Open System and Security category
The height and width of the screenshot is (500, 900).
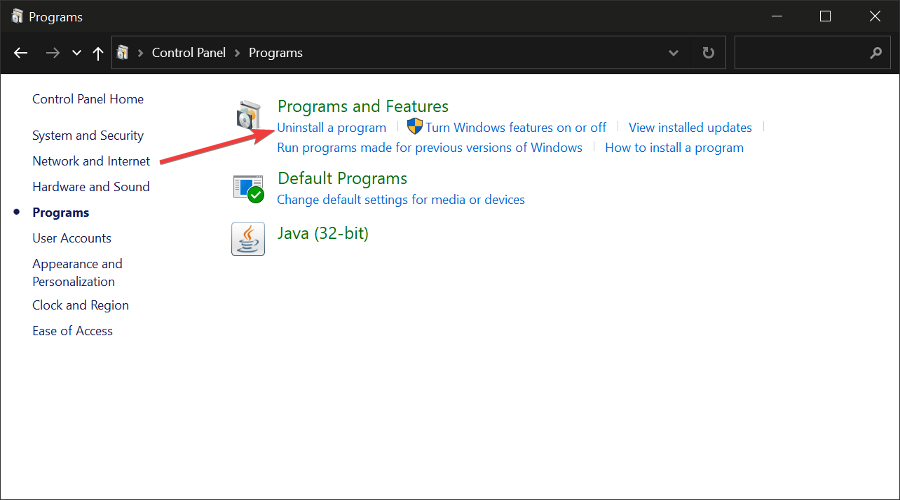click(x=88, y=136)
